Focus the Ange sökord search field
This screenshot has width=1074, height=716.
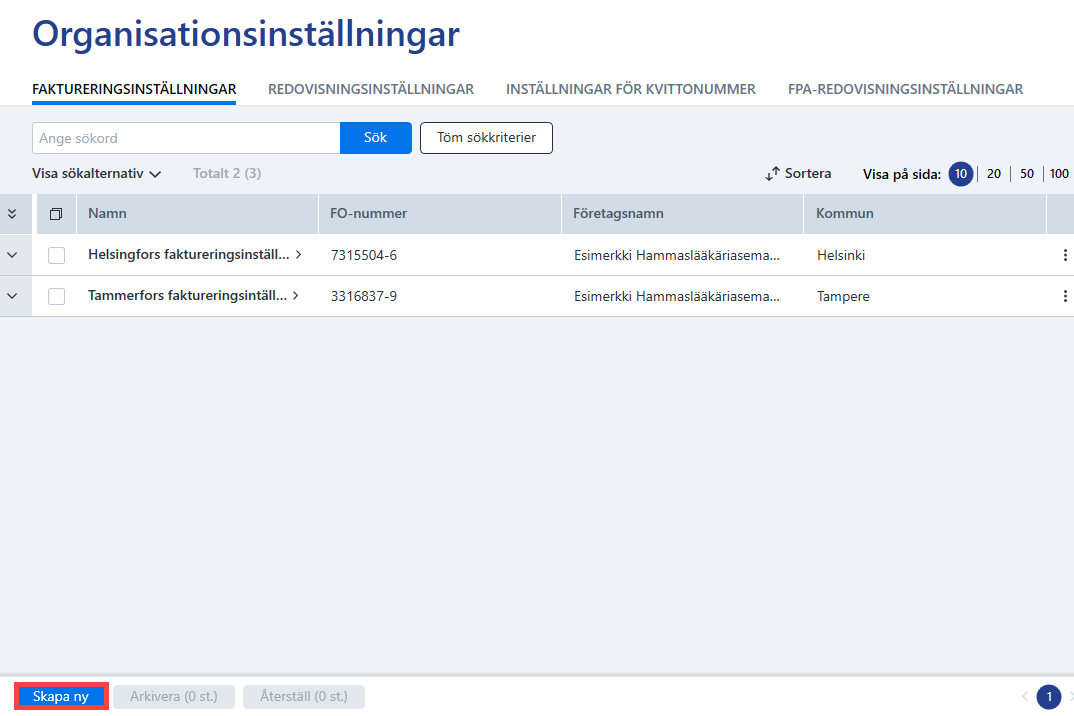[186, 138]
